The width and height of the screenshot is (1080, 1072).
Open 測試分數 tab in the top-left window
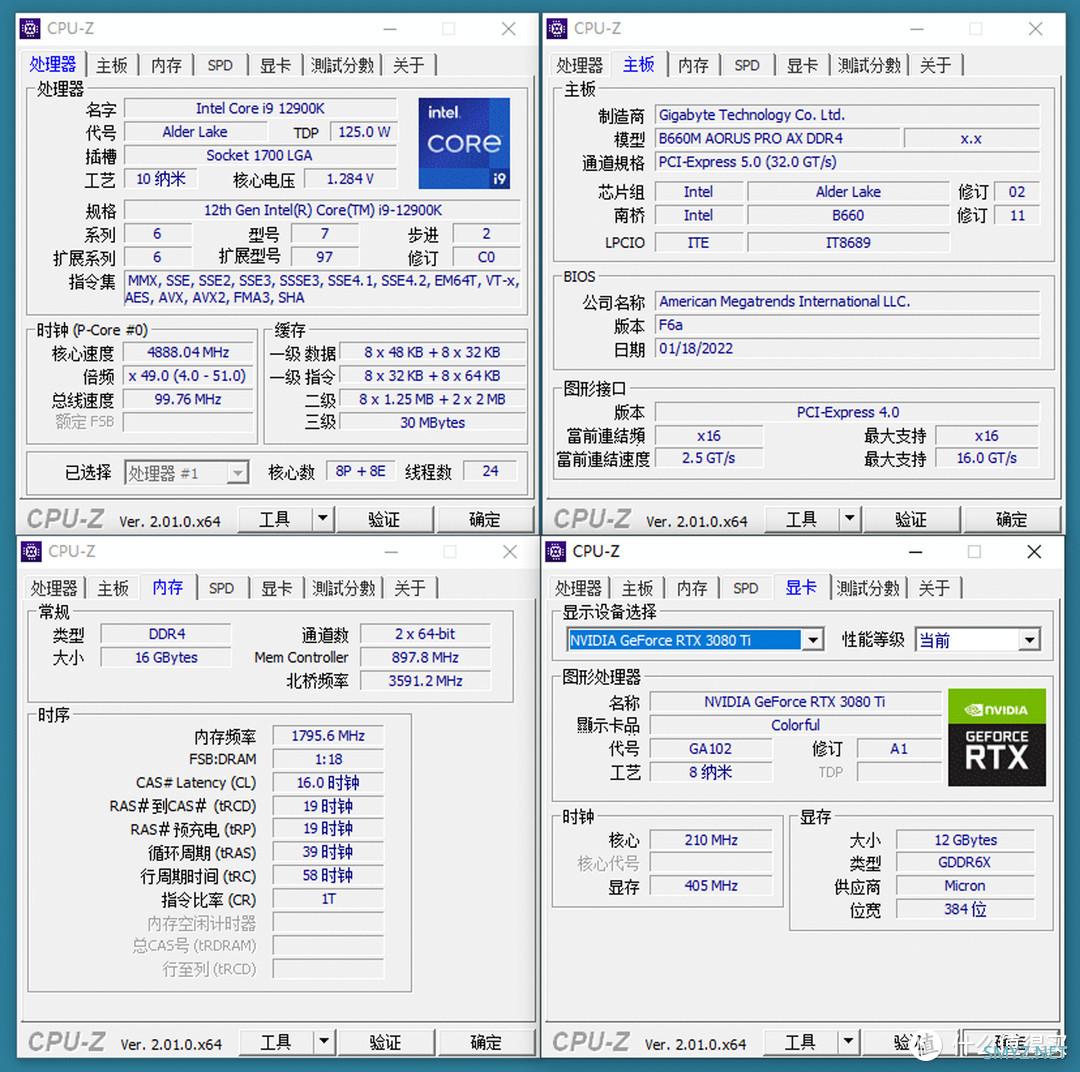point(342,65)
